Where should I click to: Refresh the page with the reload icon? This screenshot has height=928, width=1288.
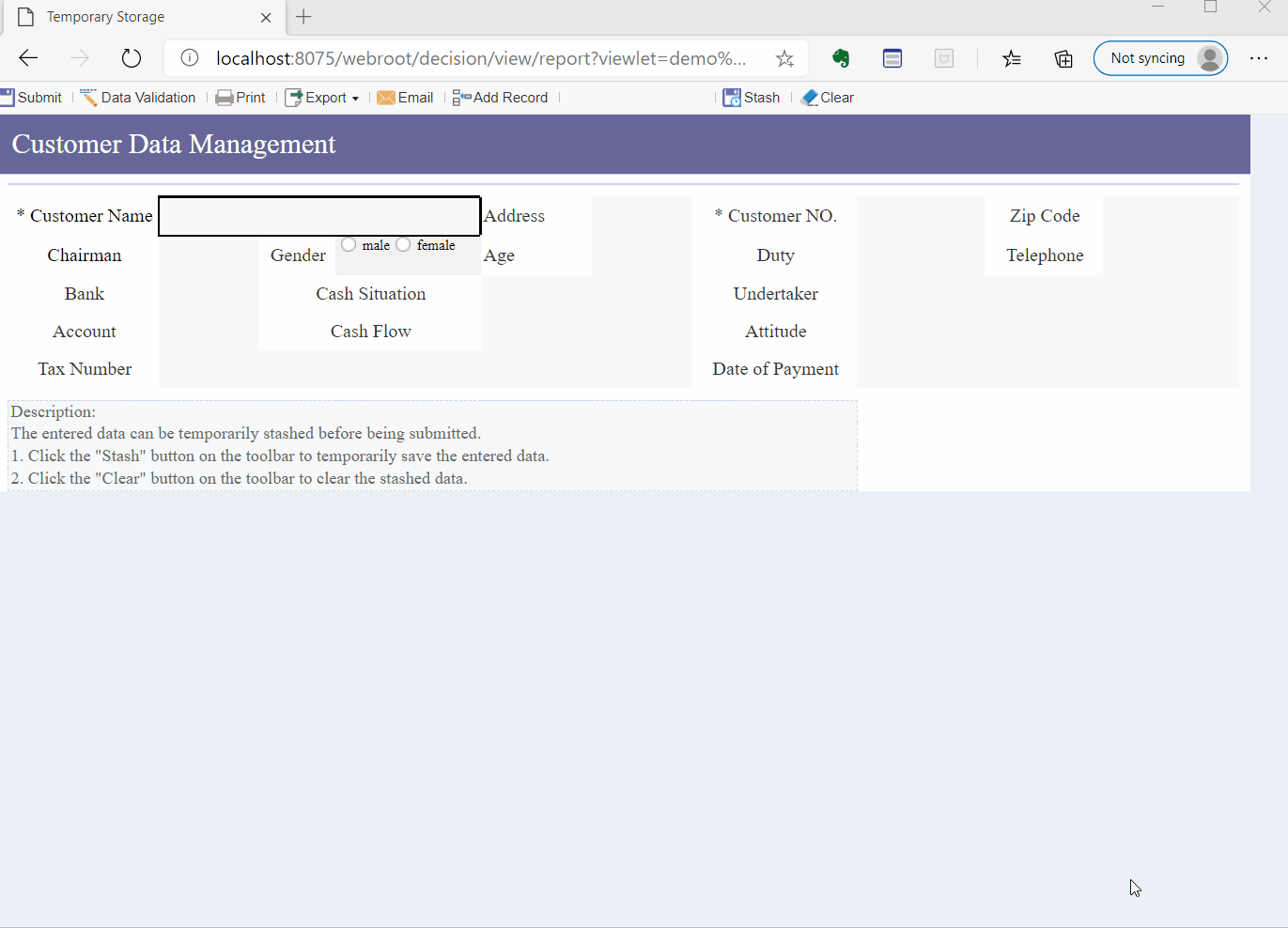[x=132, y=58]
